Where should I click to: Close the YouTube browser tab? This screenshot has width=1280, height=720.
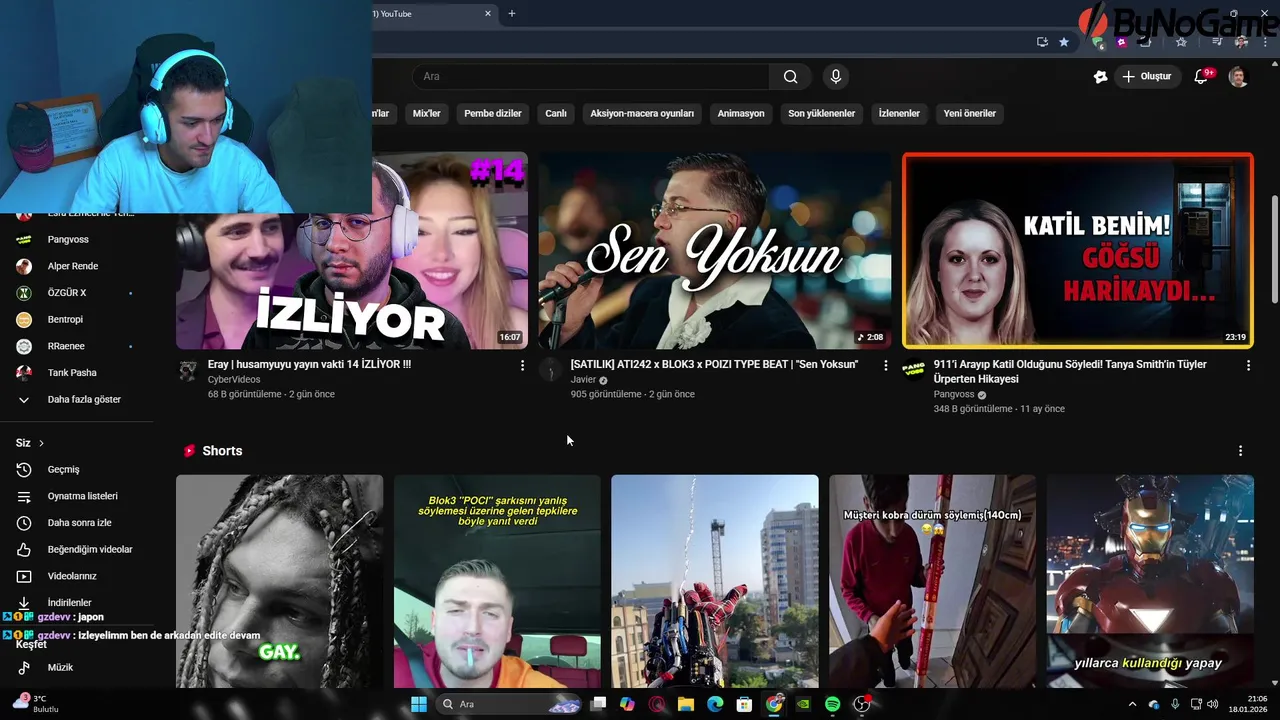tap(488, 14)
